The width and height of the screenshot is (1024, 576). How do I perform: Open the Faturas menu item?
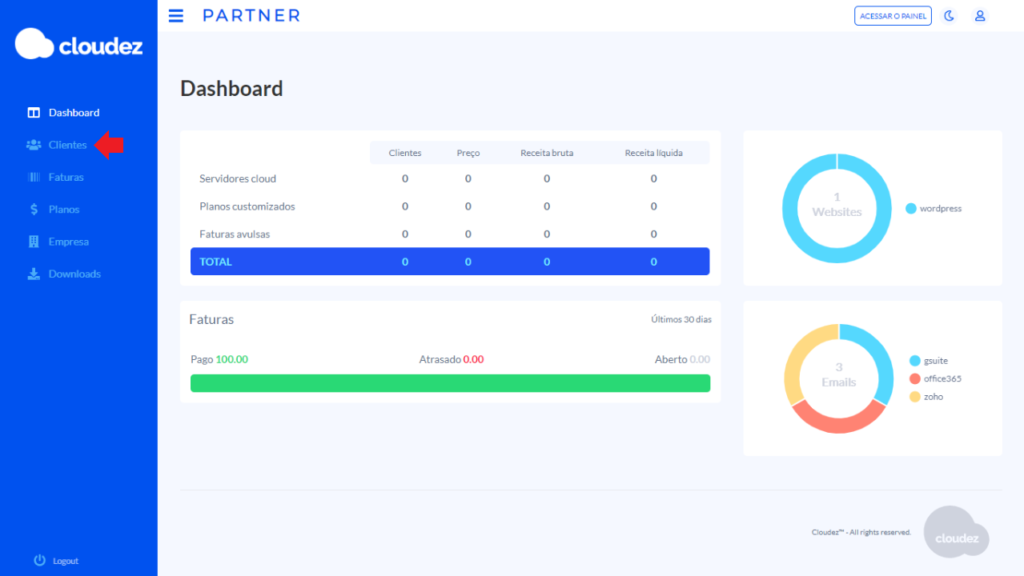coord(66,177)
